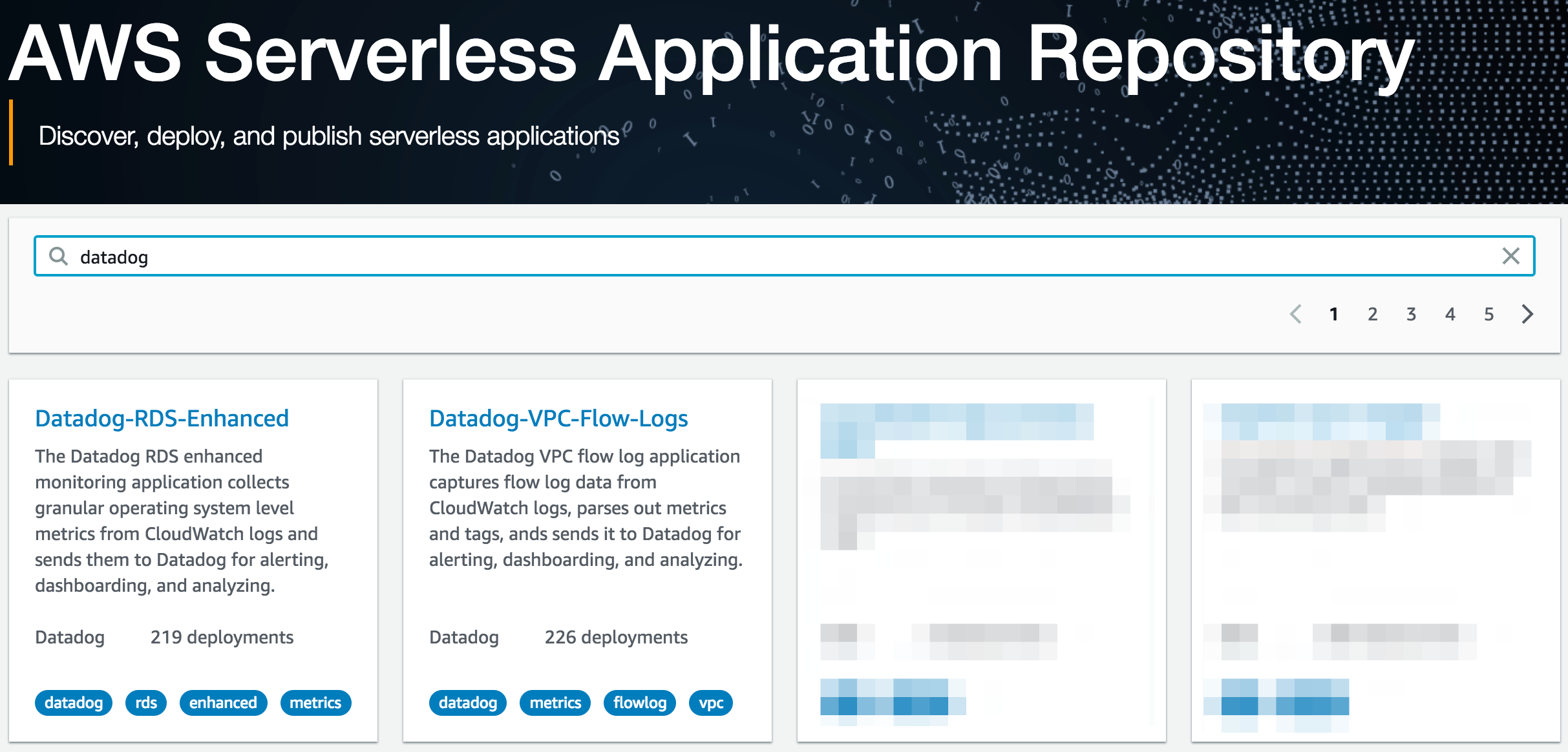Open the Datadog-RDS-Enhanced application

(162, 418)
